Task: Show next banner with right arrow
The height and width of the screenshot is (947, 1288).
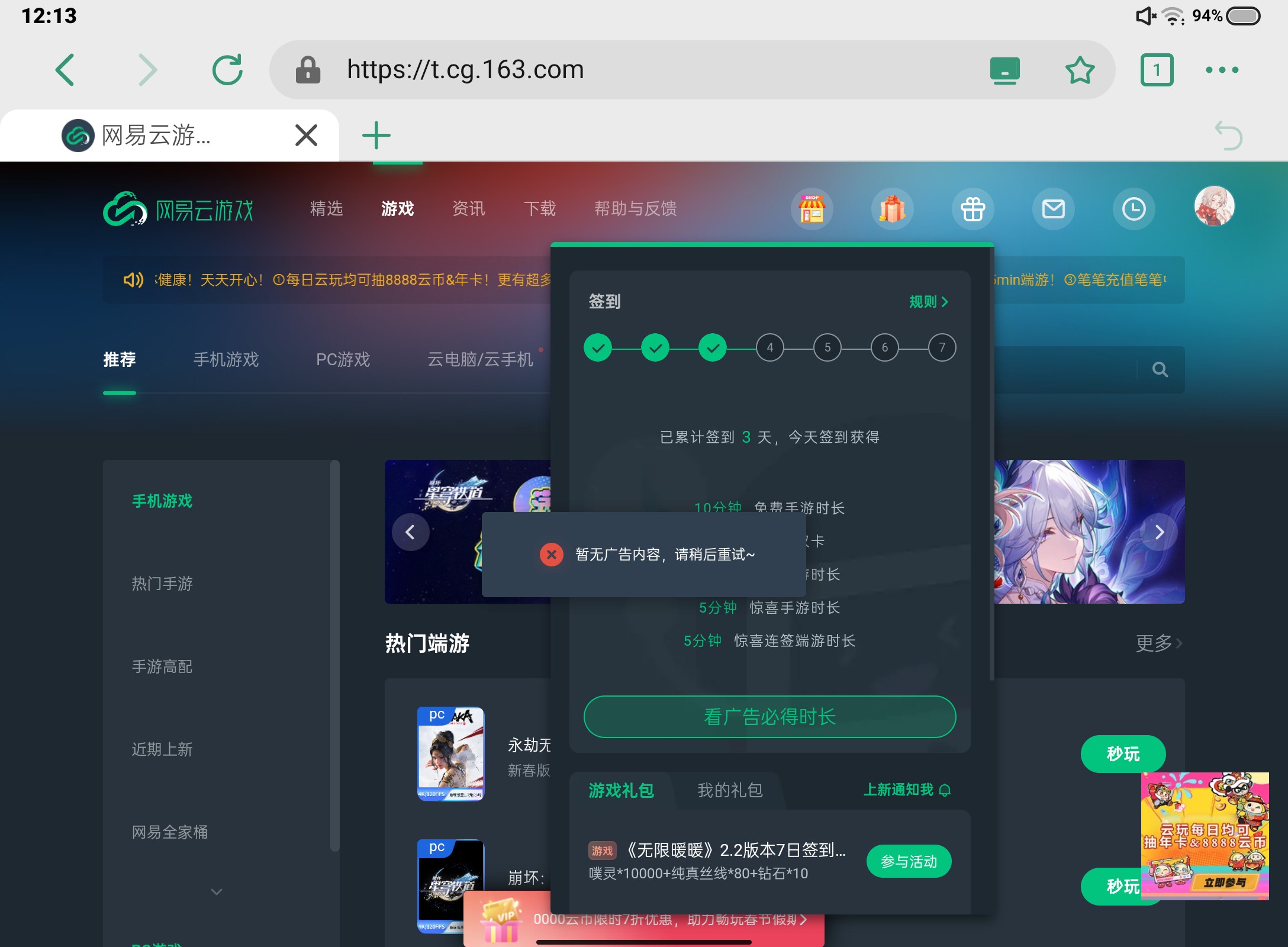Action: coord(1159,532)
